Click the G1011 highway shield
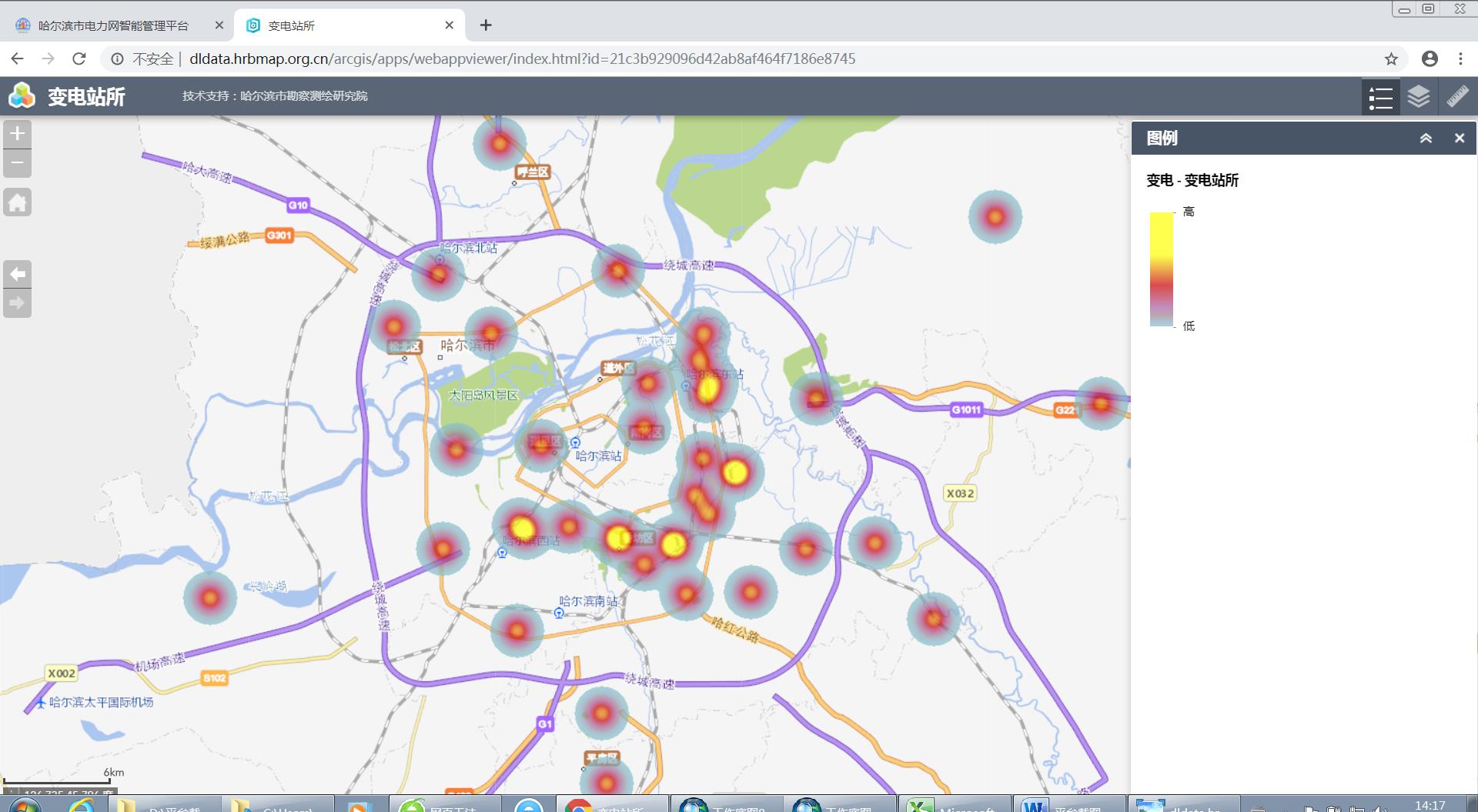This screenshot has width=1478, height=812. [966, 409]
